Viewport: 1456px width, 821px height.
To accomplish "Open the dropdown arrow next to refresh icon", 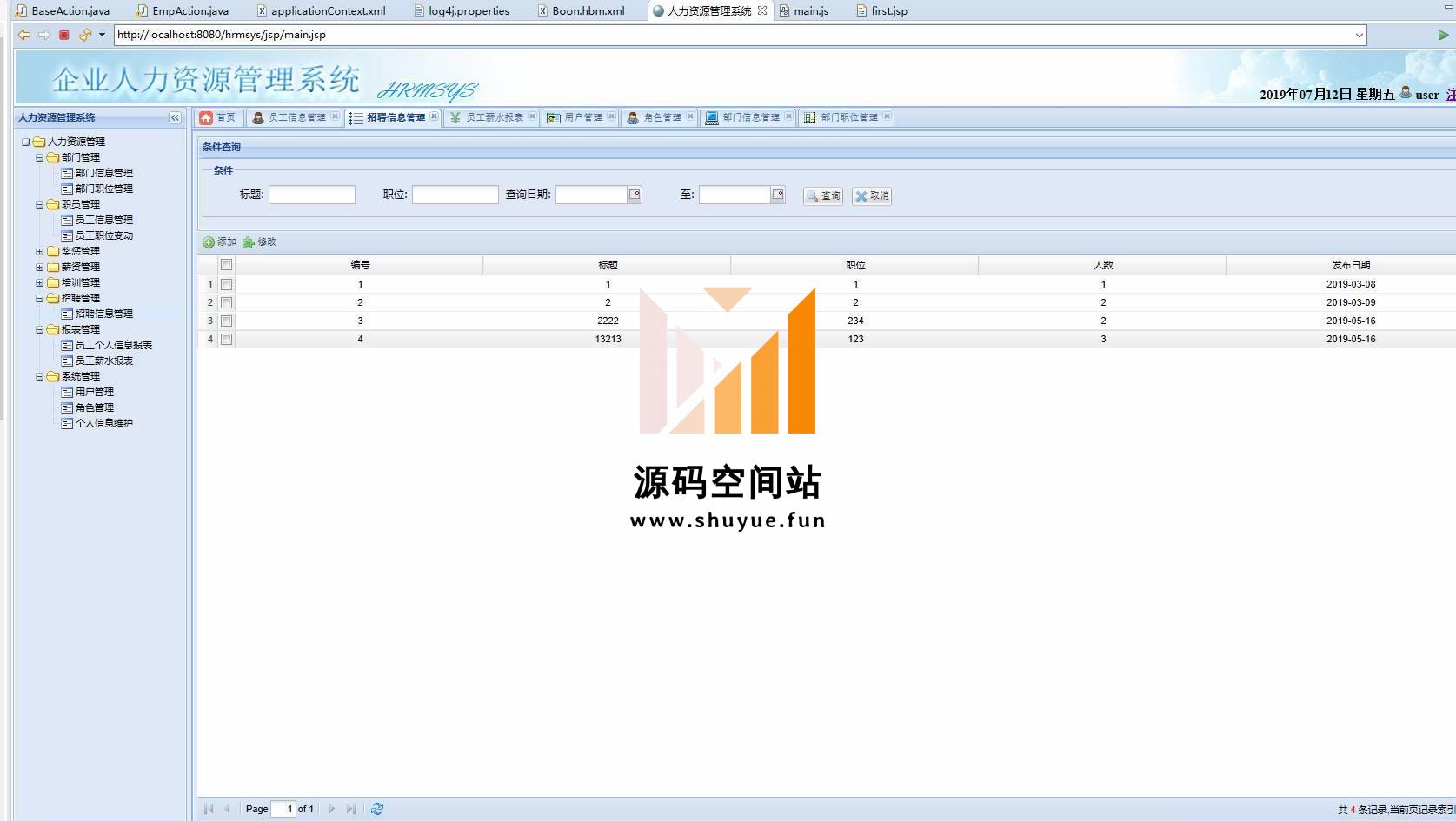I will (x=102, y=35).
